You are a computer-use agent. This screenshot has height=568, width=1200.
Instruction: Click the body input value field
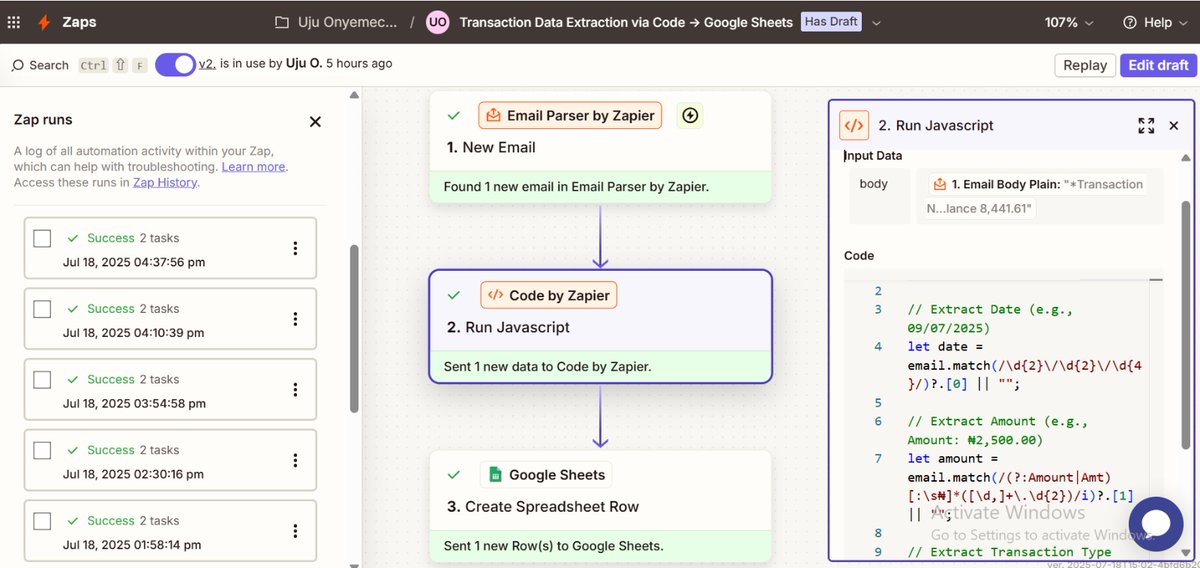(1038, 196)
